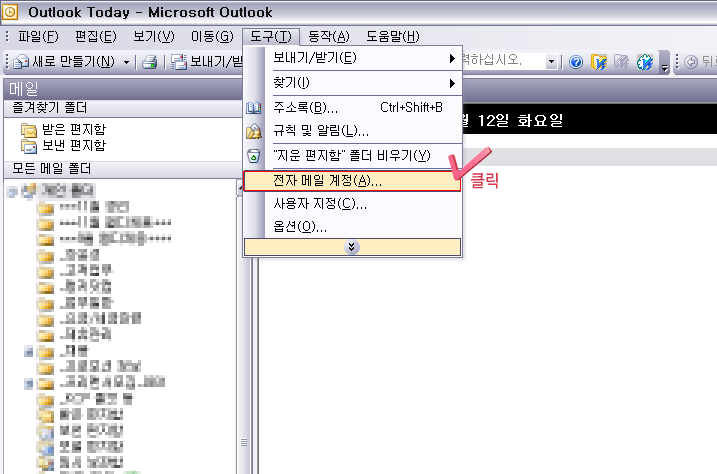Open the 편집(E) menu
The width and height of the screenshot is (717, 474).
point(96,36)
